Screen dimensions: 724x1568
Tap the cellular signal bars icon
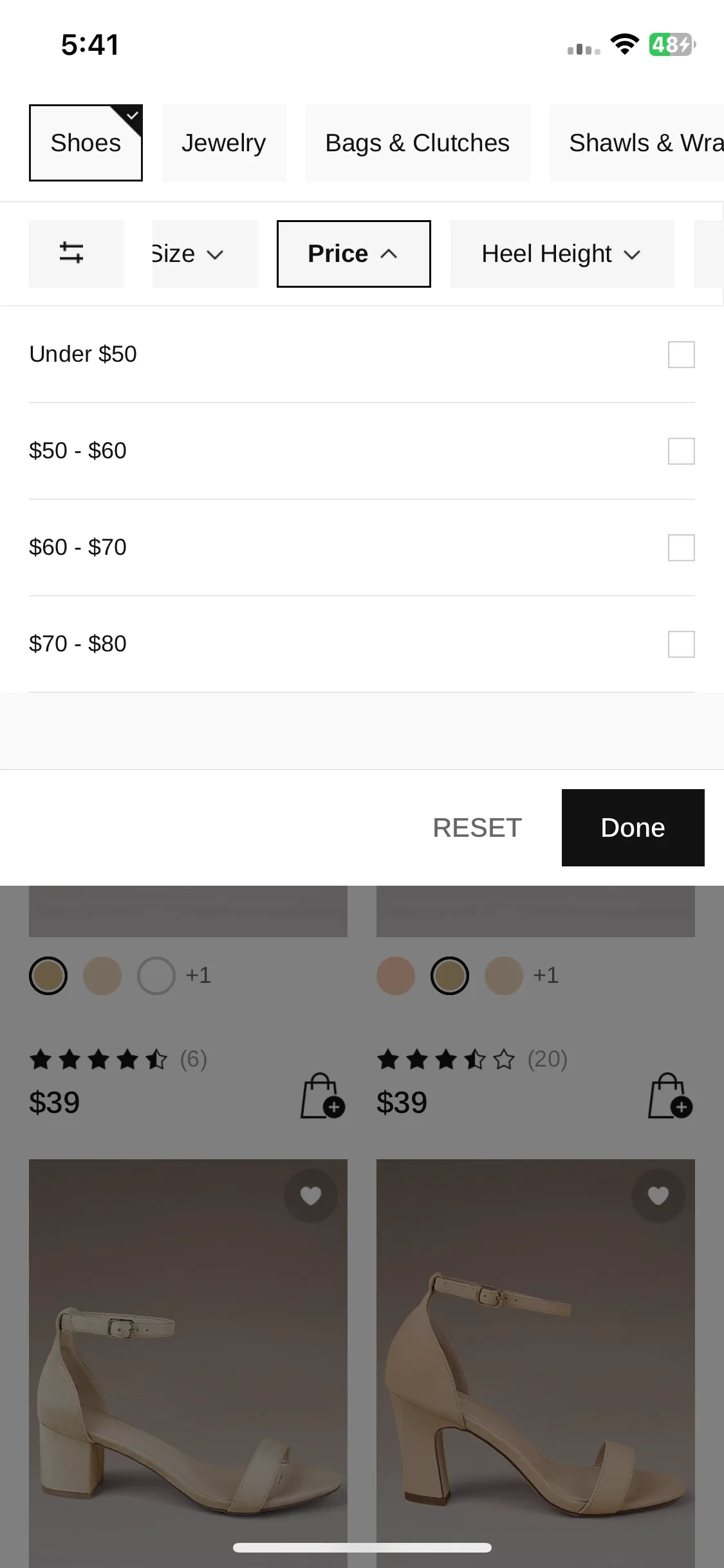(x=584, y=49)
